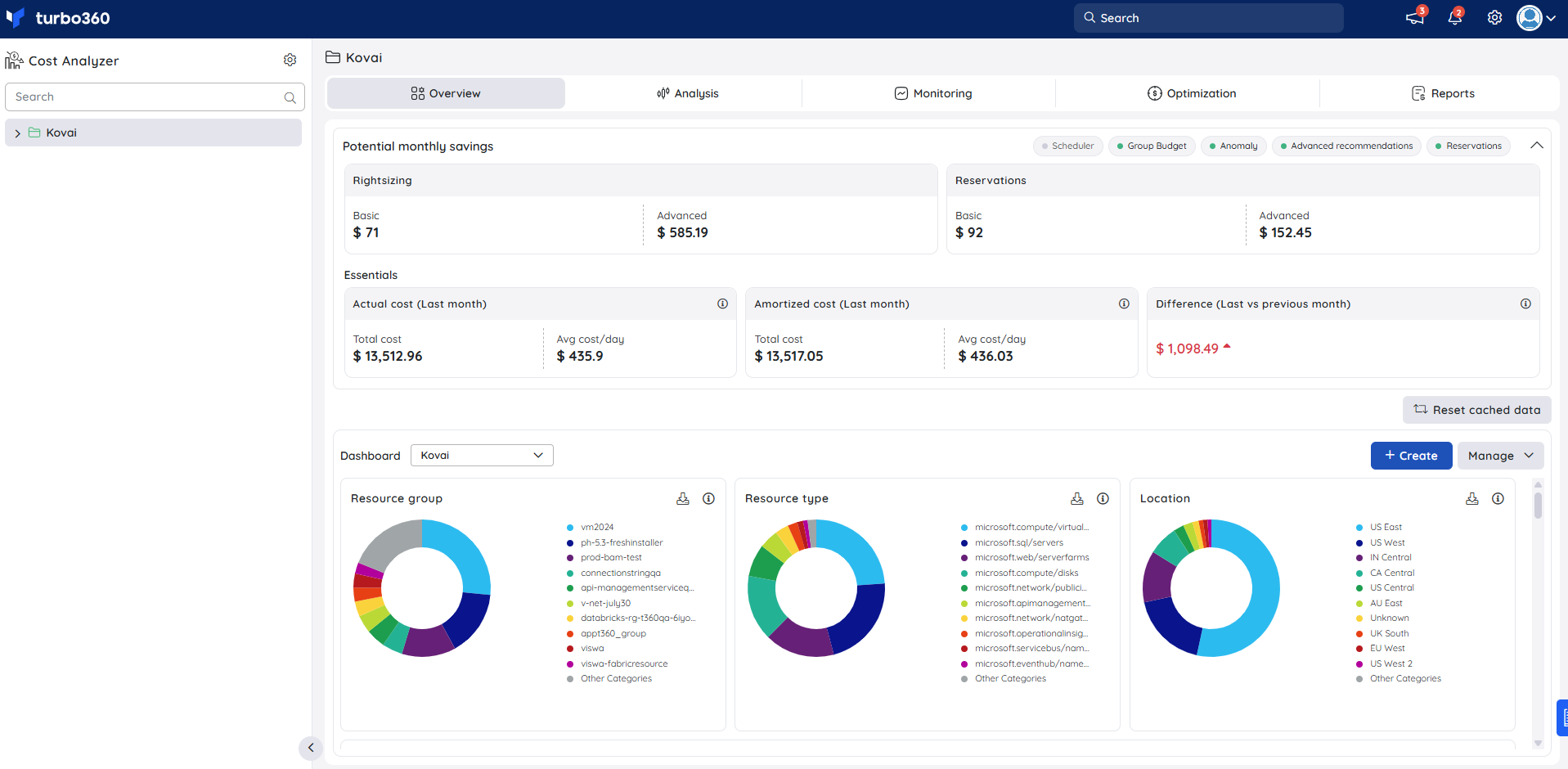Image resolution: width=1568 pixels, height=769 pixels.
Task: Toggle microsoft.compute/disks legend entry
Action: click(x=1019, y=573)
